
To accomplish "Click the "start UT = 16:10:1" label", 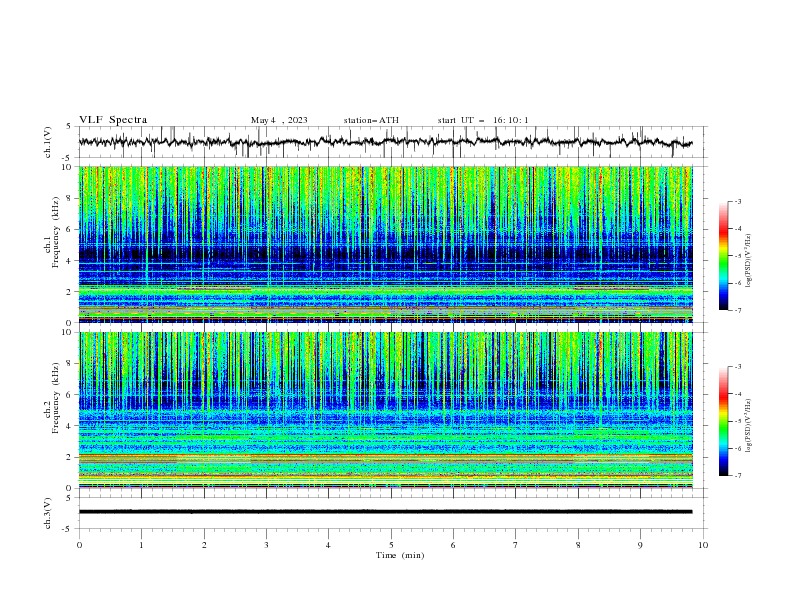I will click(483, 120).
